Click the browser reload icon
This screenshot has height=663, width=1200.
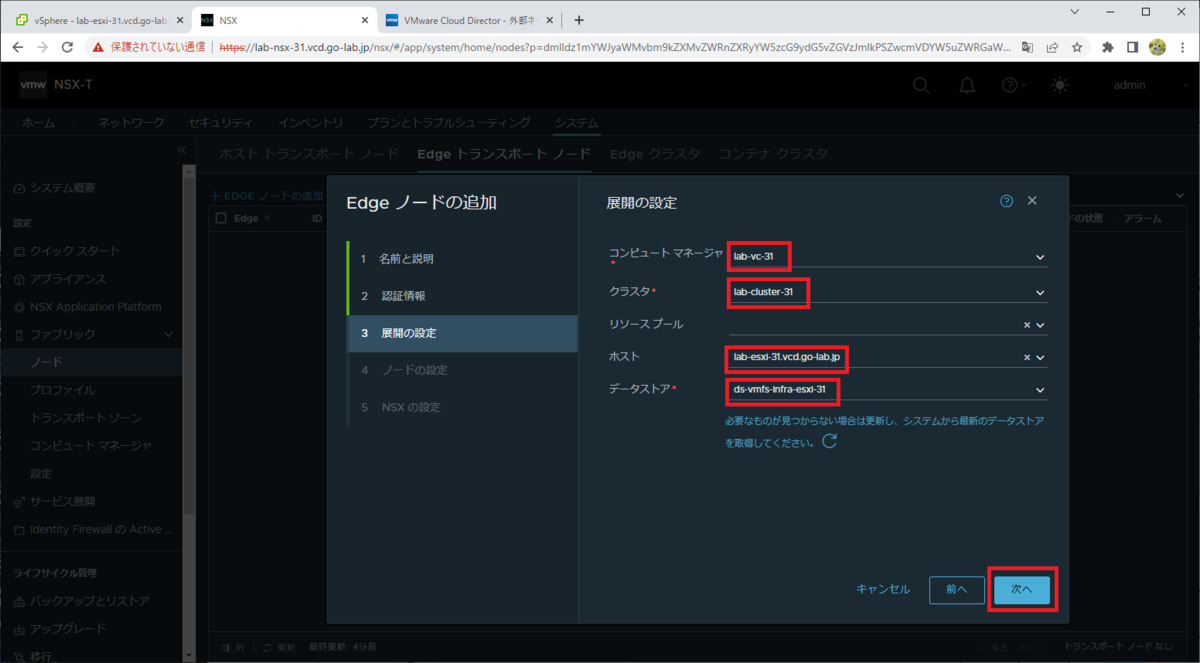tap(68, 47)
